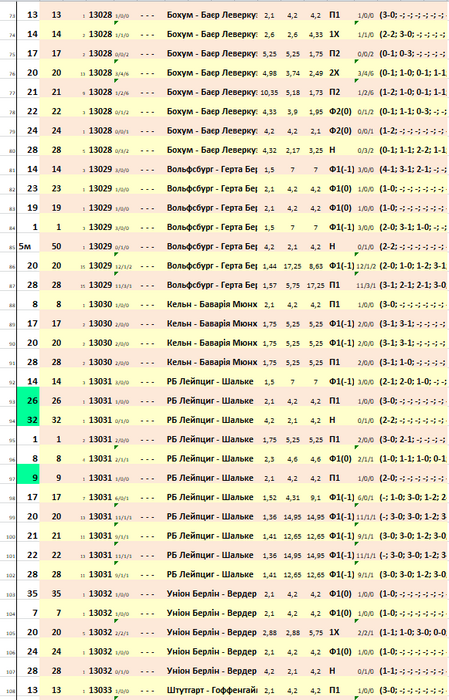
Task: Click the scores cell "(1-1; 1-0; 3-0; 0-0"
Action: [413, 633]
